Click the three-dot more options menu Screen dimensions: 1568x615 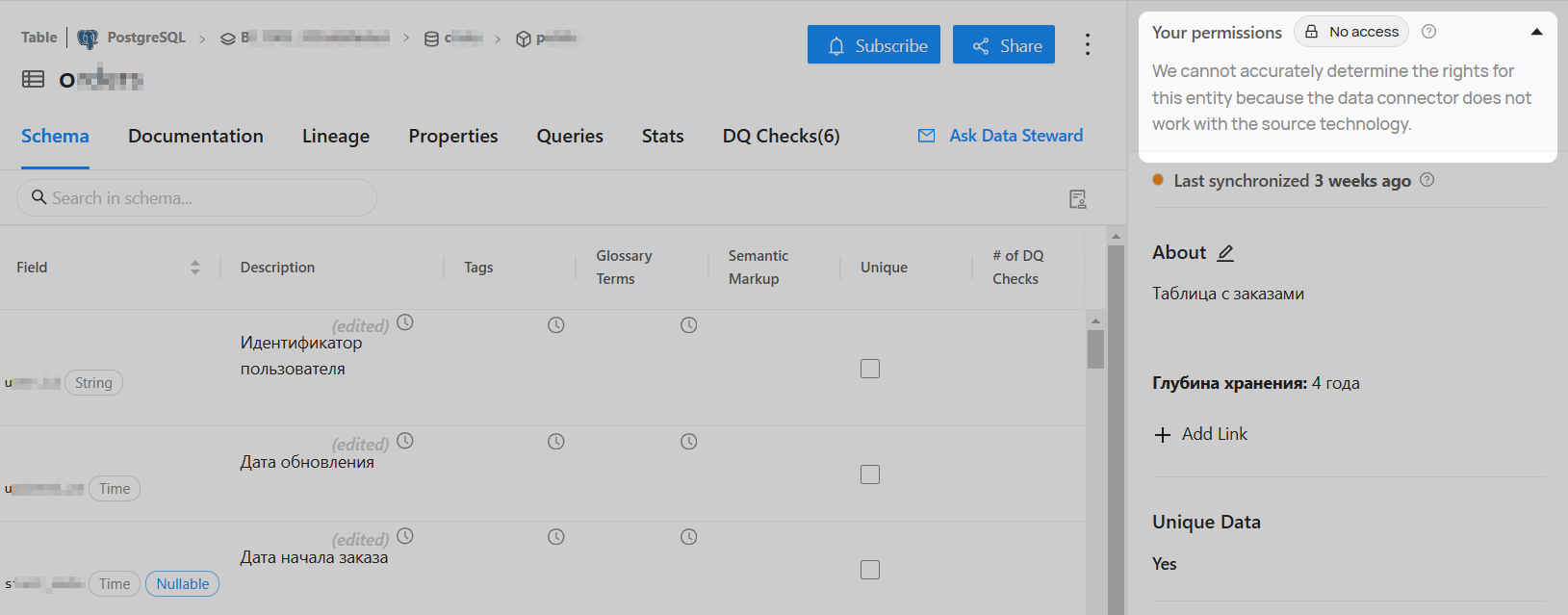(1088, 44)
